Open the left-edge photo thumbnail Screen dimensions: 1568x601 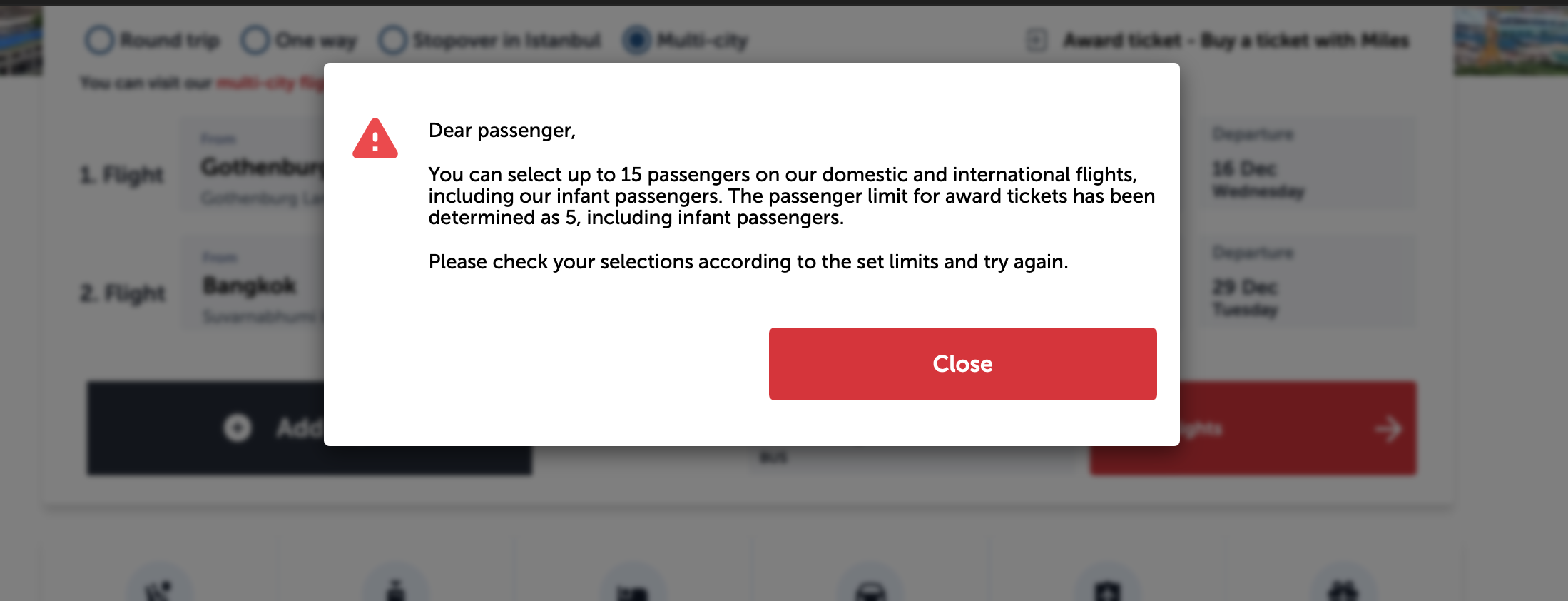pos(21,40)
